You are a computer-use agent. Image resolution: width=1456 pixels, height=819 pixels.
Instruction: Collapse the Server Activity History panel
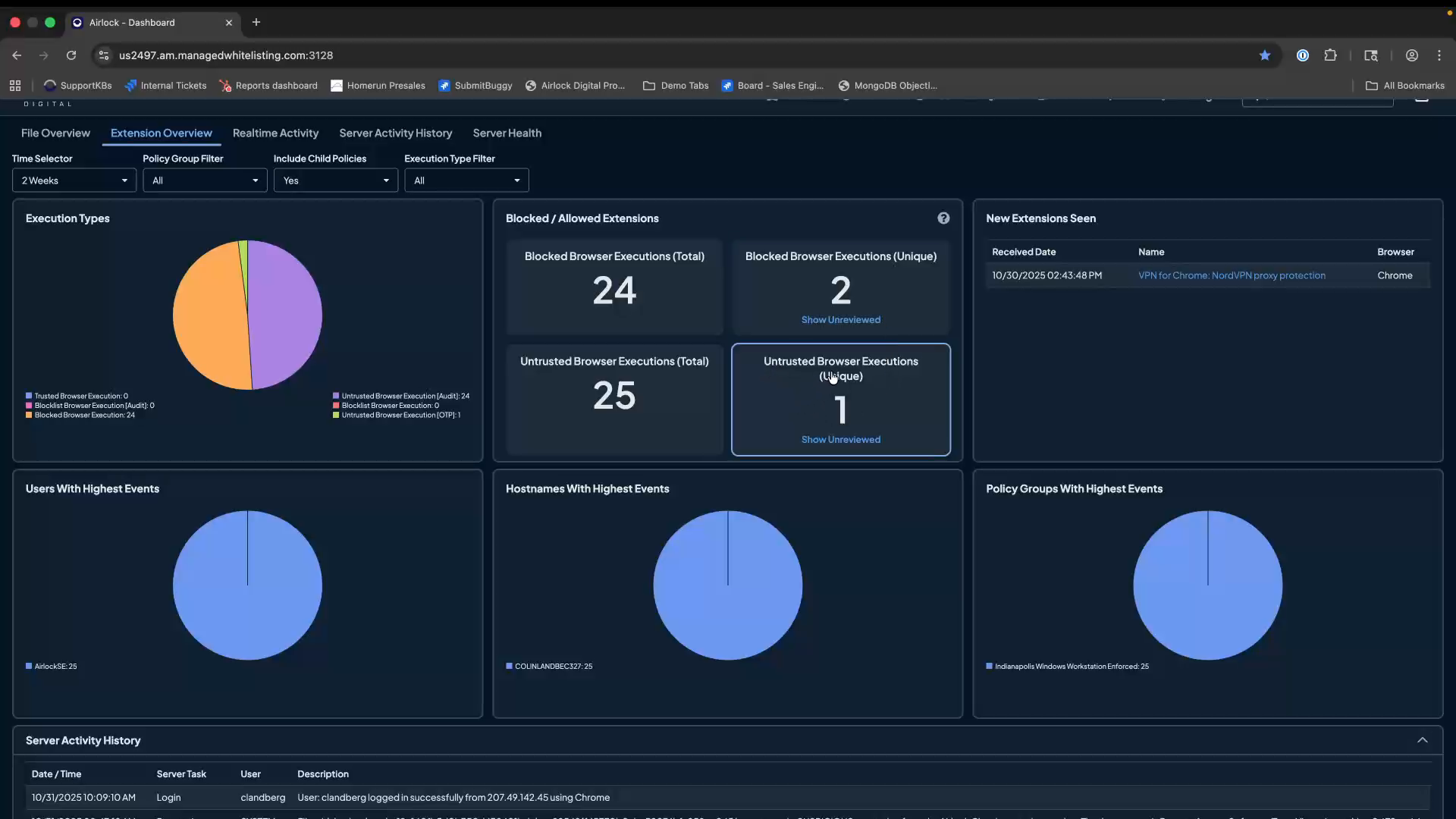click(x=1423, y=739)
